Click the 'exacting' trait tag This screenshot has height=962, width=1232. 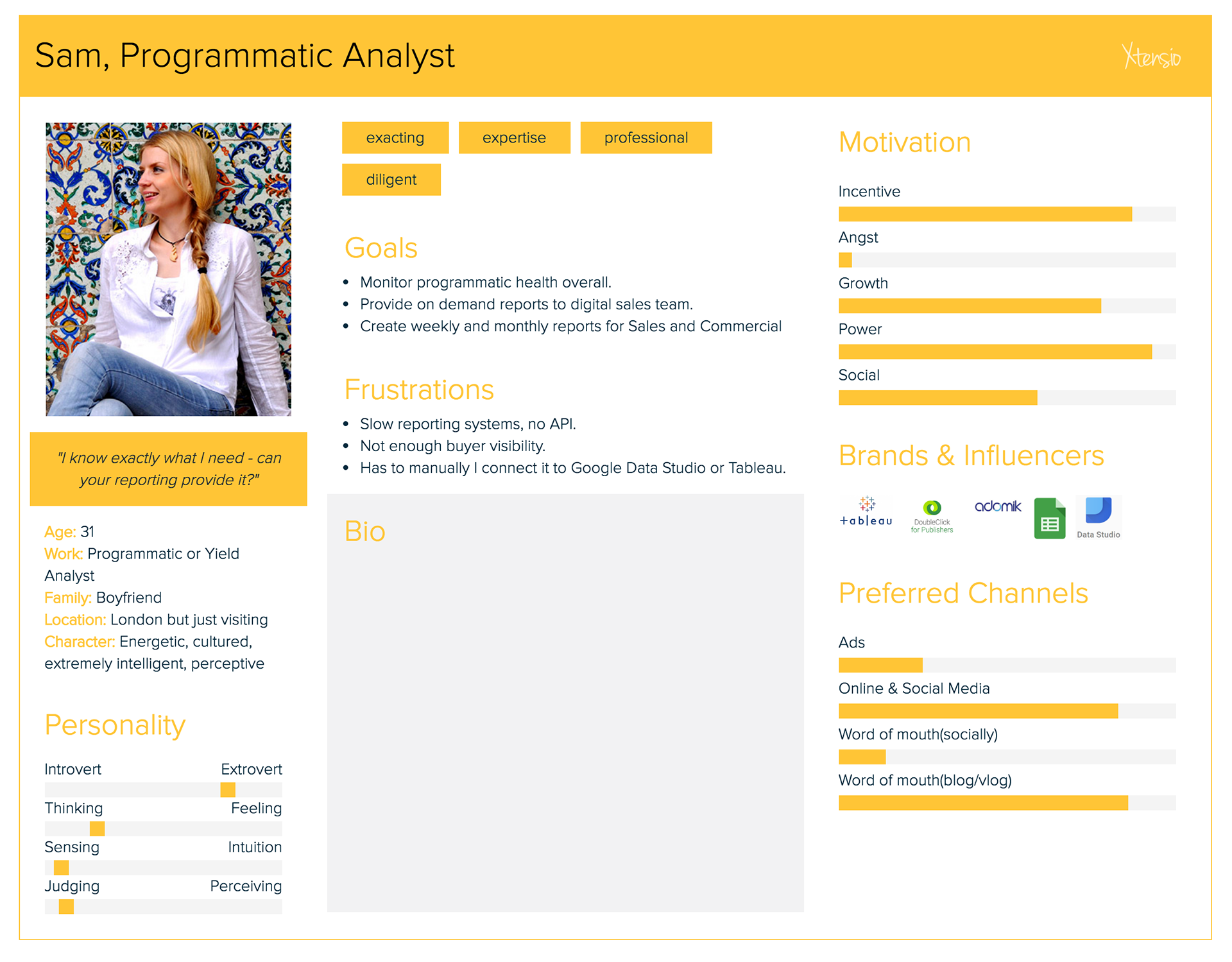[x=395, y=138]
